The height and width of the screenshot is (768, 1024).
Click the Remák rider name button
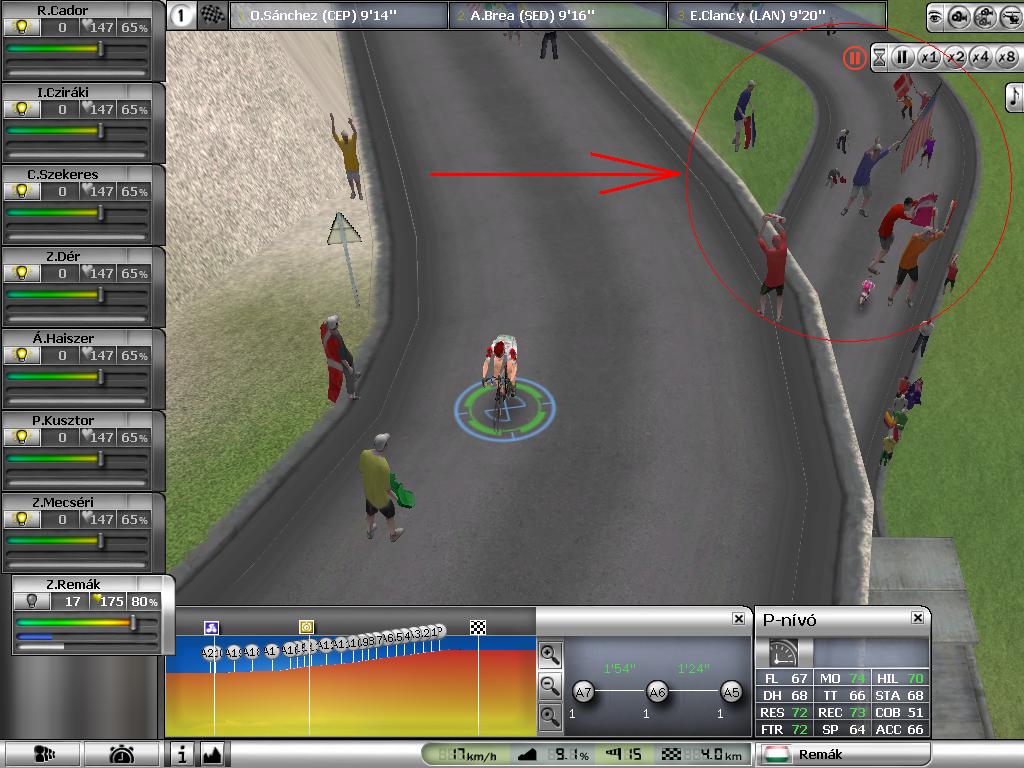(x=842, y=754)
